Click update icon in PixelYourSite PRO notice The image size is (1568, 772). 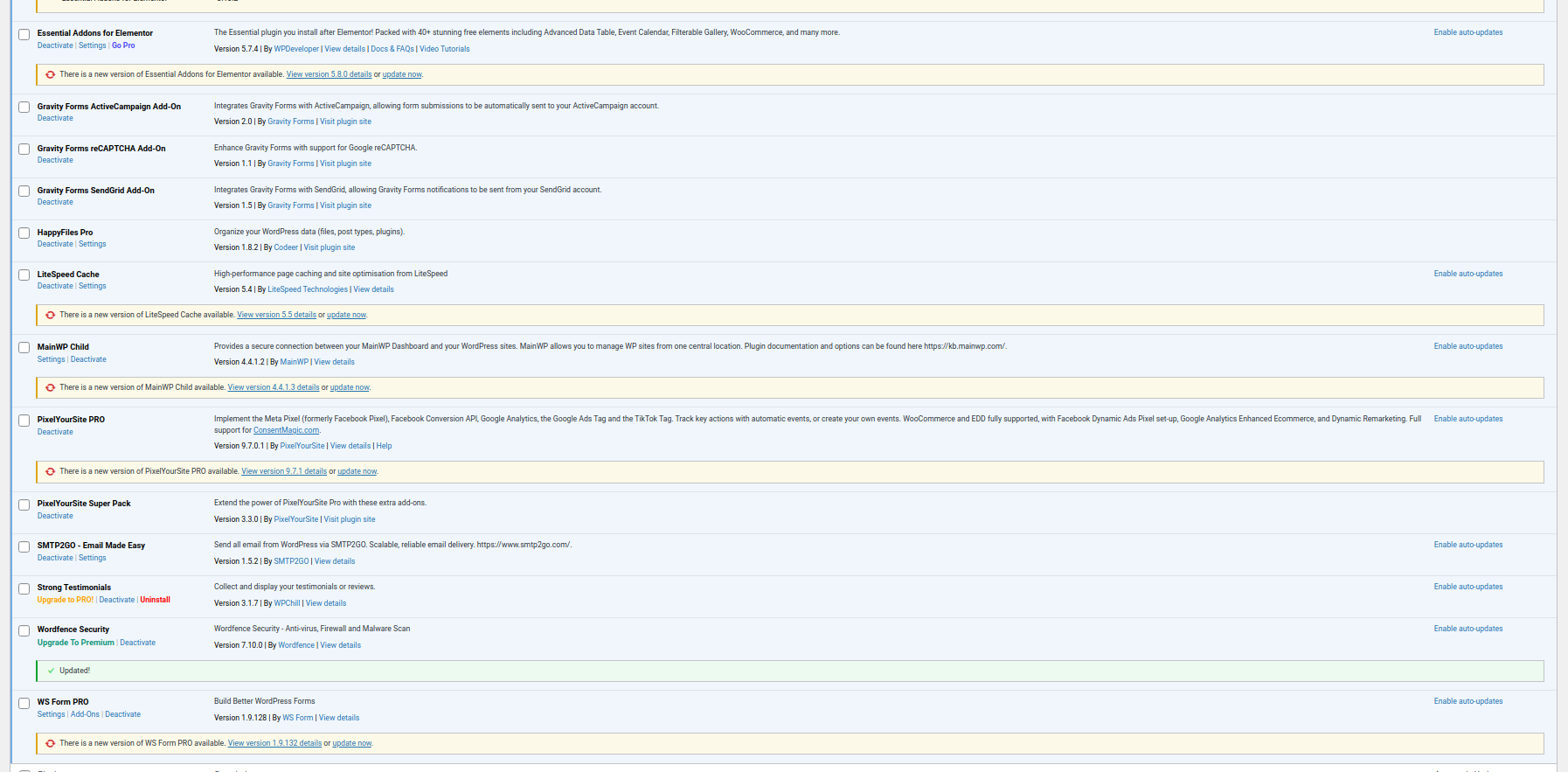51,471
